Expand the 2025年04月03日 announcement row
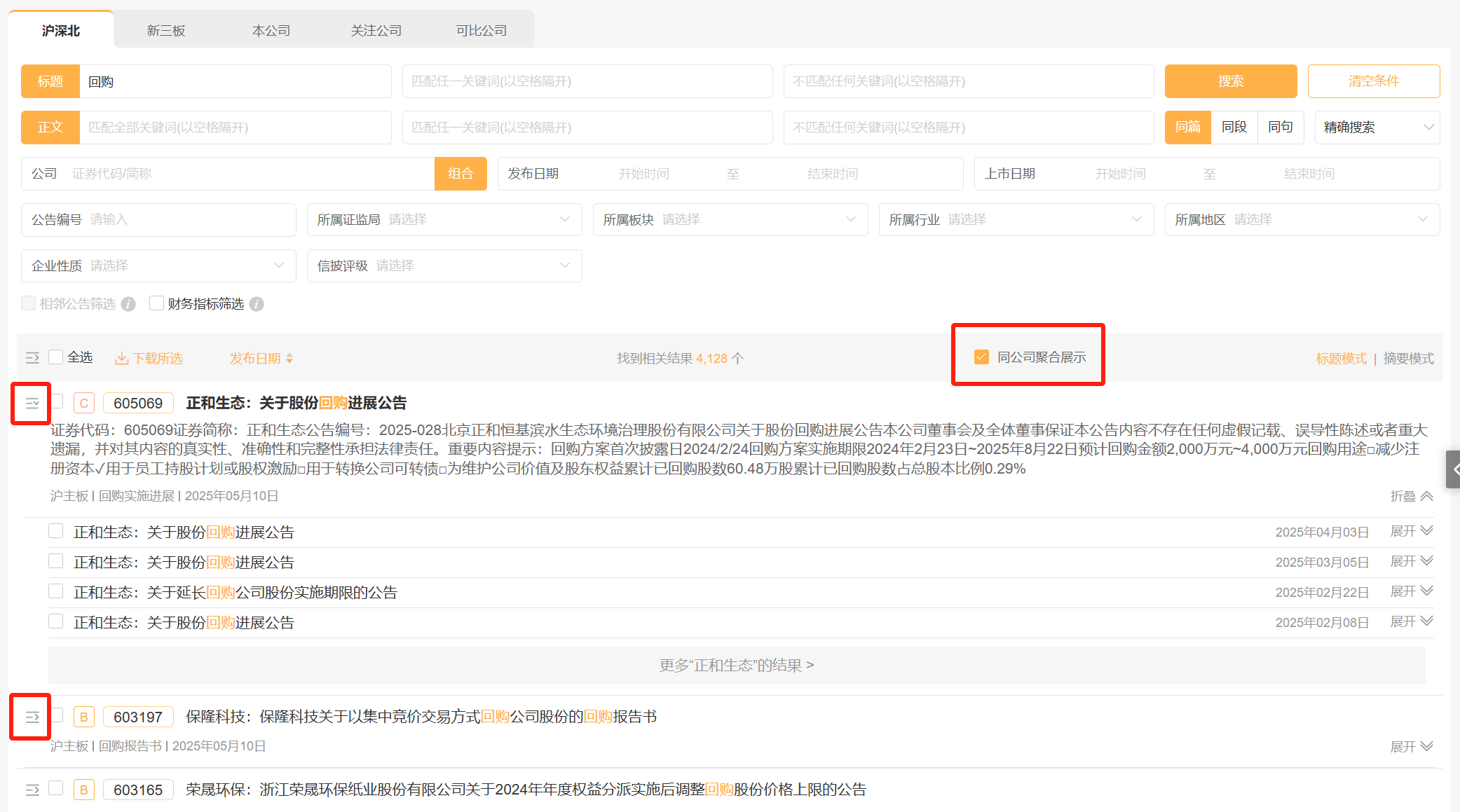1460x812 pixels. (1412, 531)
